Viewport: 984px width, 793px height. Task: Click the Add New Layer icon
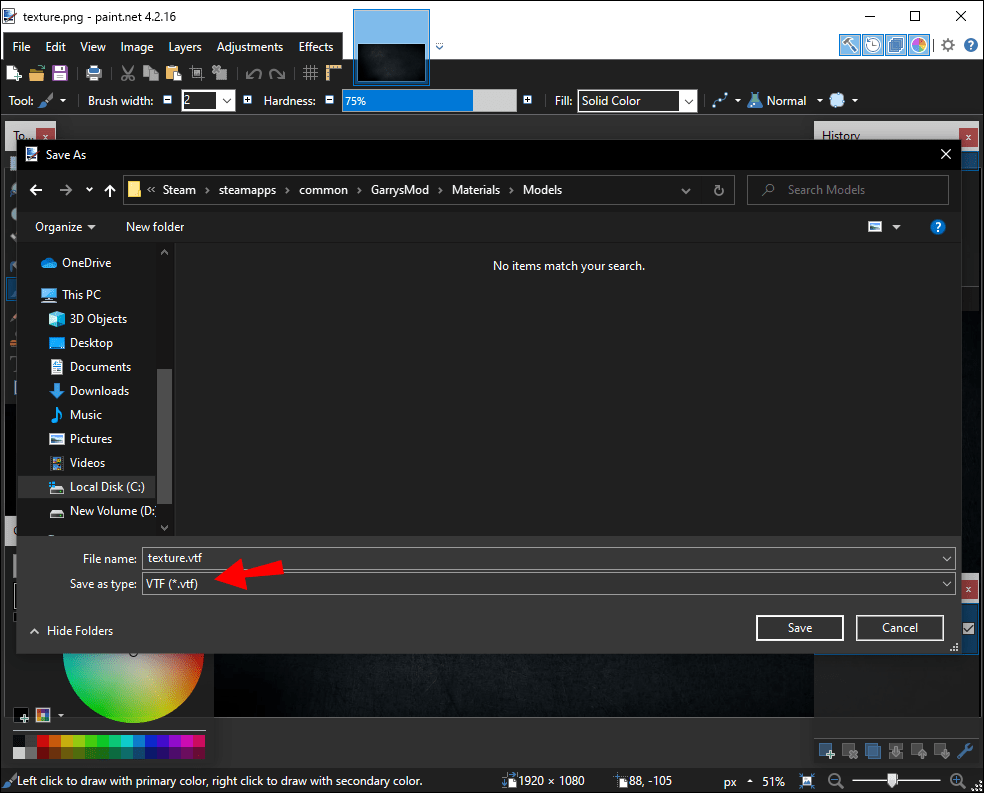827,751
